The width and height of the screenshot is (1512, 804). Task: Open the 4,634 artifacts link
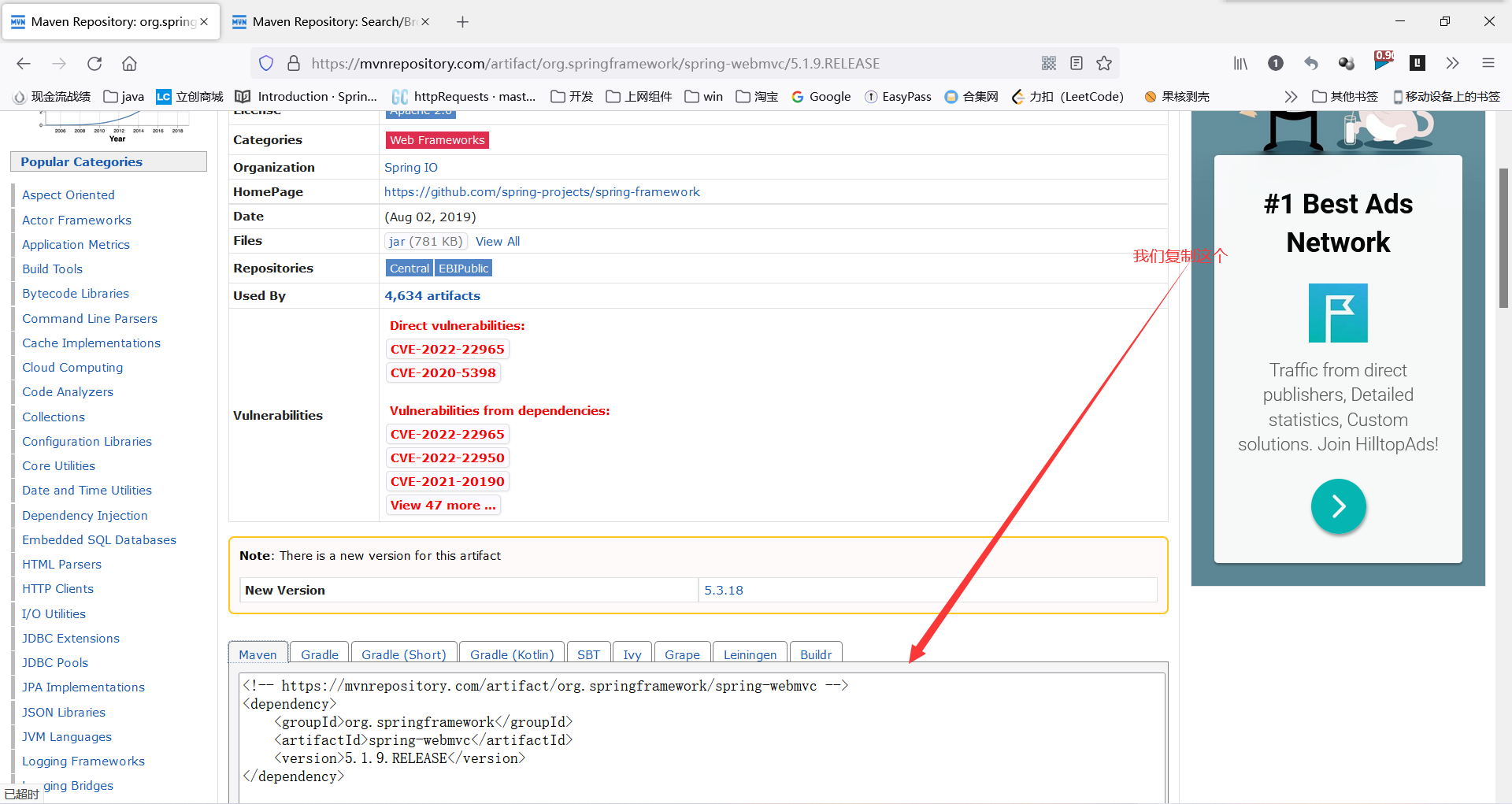[x=432, y=296]
